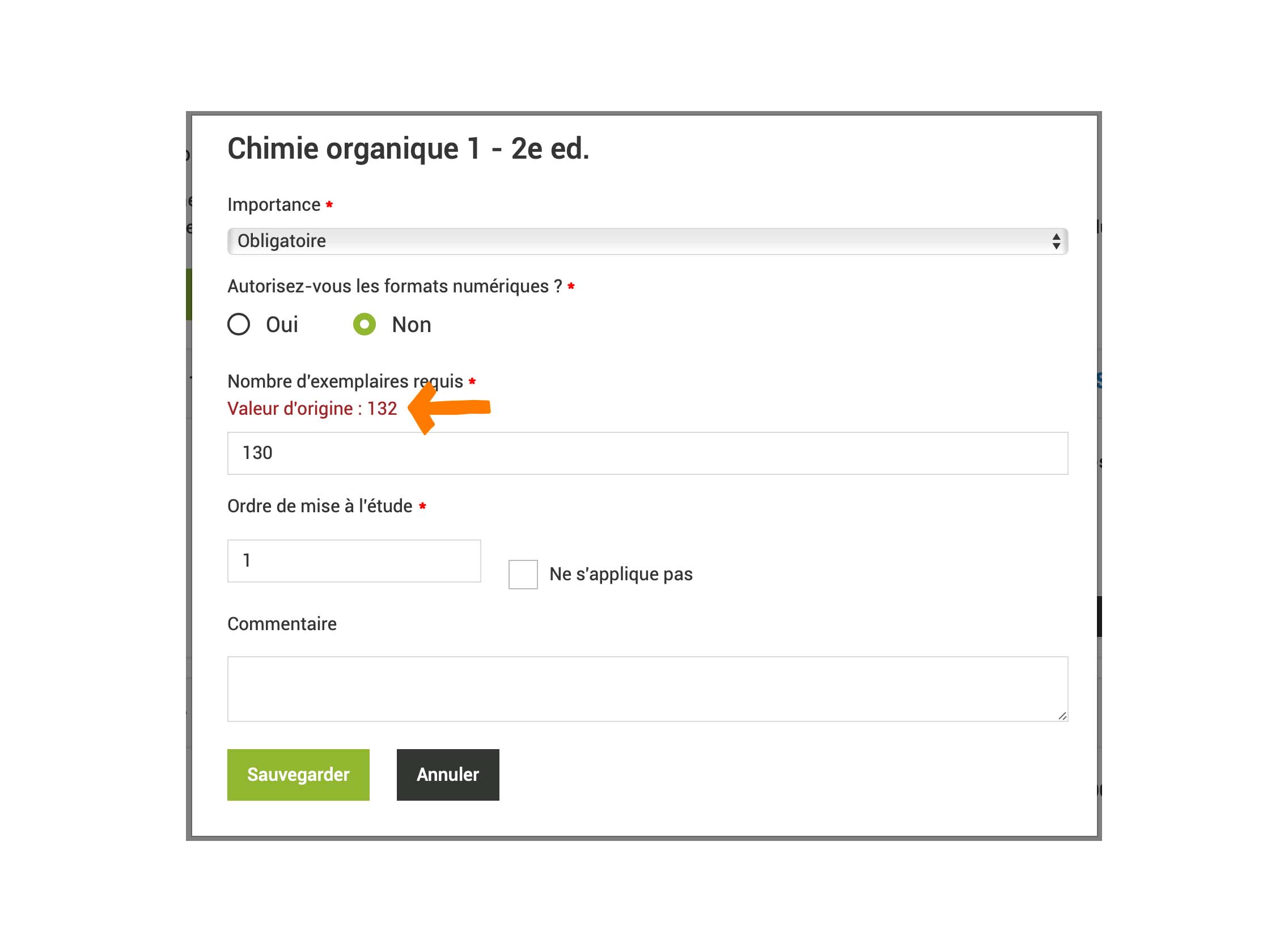Click the up-down arrows on the Obligatoire select
The height and width of the screenshot is (952, 1288).
coord(1056,241)
